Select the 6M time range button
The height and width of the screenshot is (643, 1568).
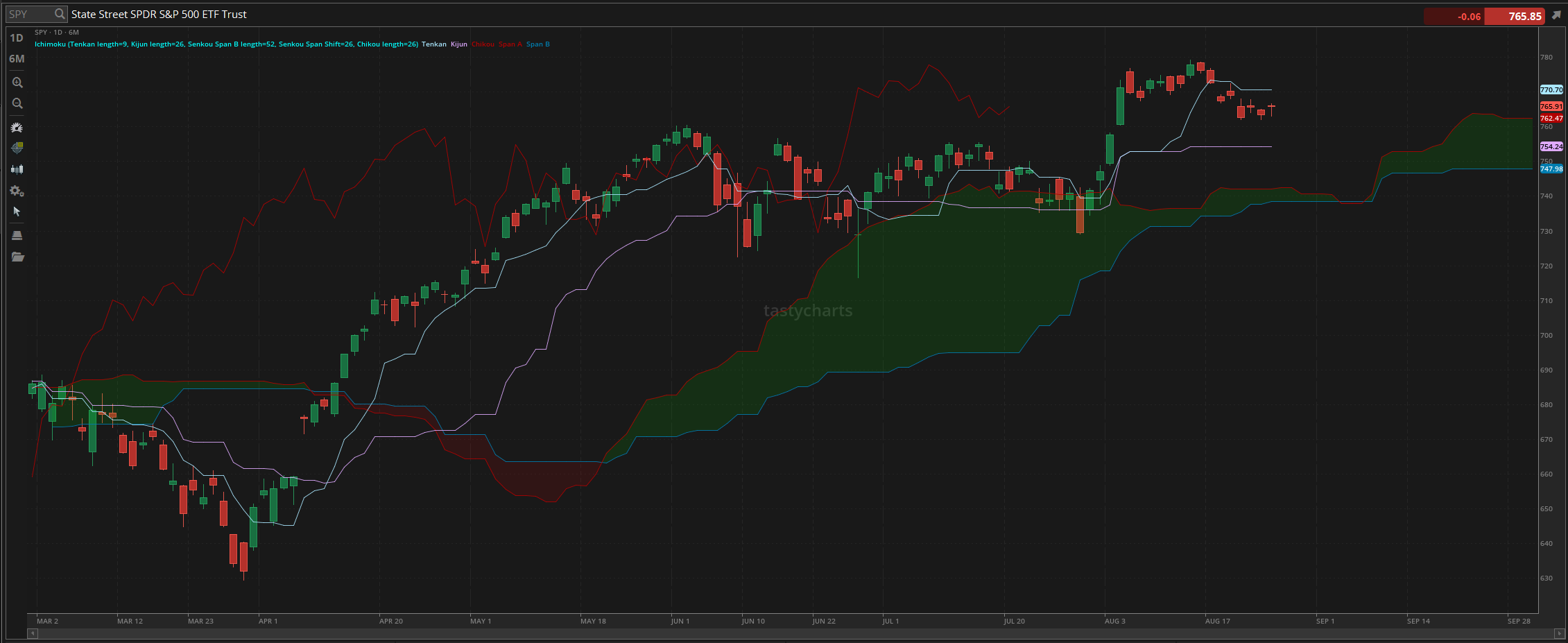point(17,59)
